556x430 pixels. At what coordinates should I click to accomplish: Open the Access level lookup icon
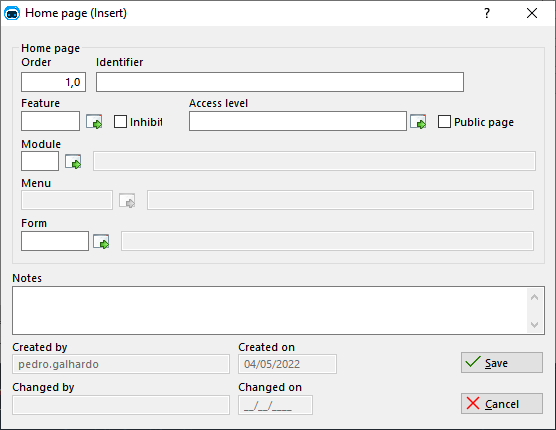[418, 122]
